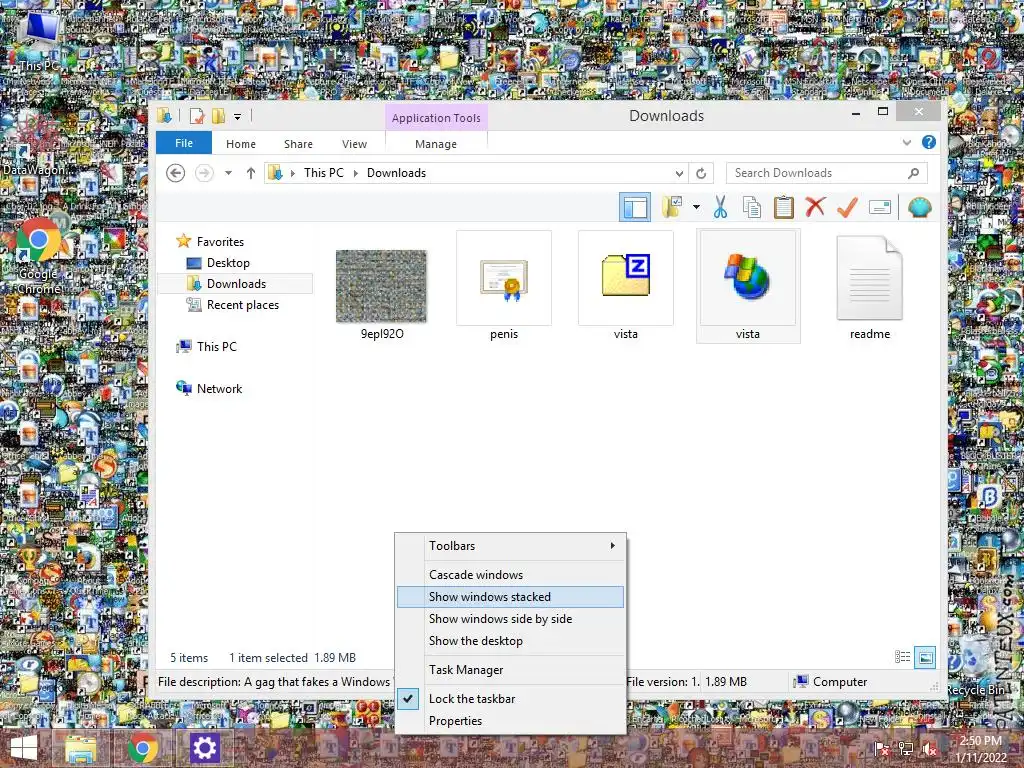Screen dimensions: 1024x768
Task: Expand the address bar history dropdown
Action: tap(679, 173)
